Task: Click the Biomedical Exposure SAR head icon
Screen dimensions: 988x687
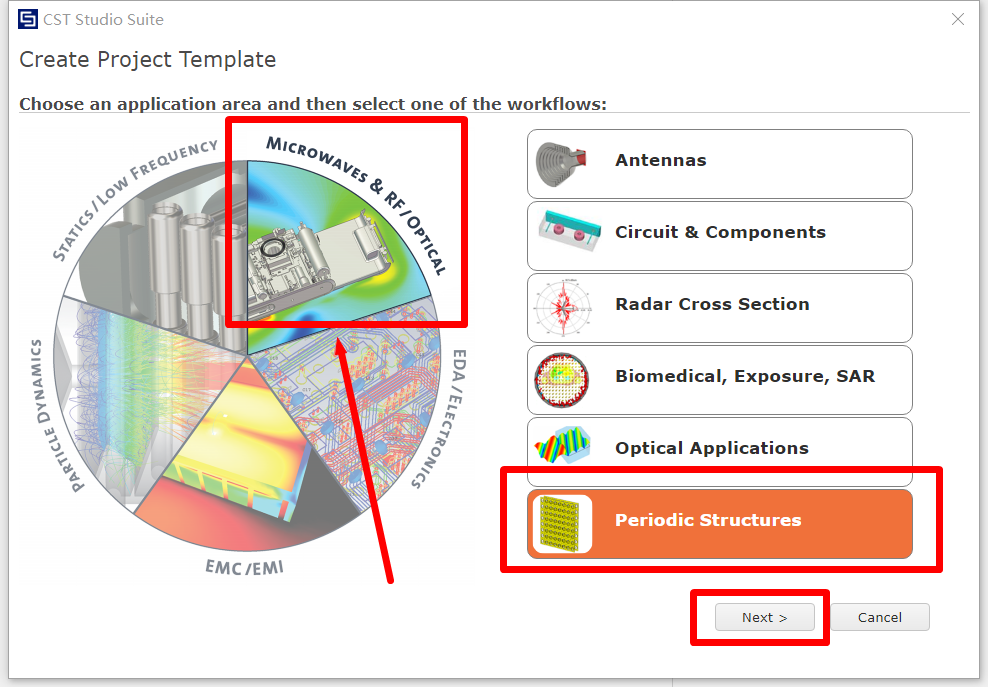Action: [562, 379]
